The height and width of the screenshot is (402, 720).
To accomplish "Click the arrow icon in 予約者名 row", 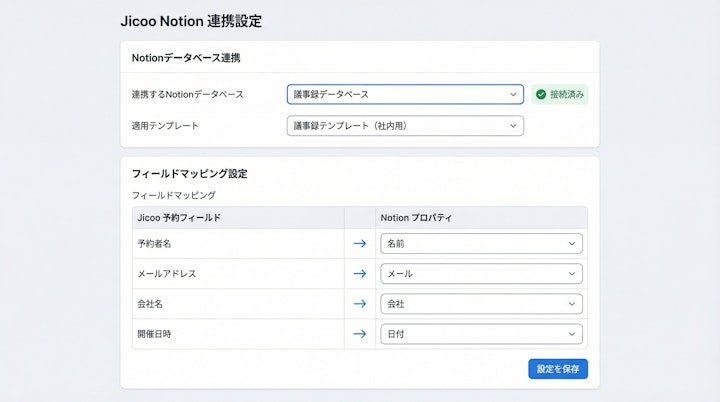I will click(x=360, y=243).
